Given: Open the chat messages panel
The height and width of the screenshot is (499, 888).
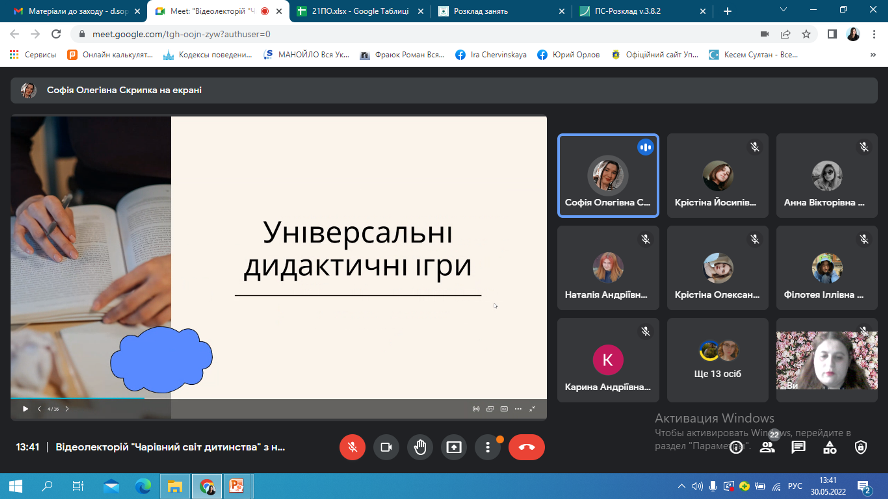Looking at the screenshot, I should [x=798, y=447].
